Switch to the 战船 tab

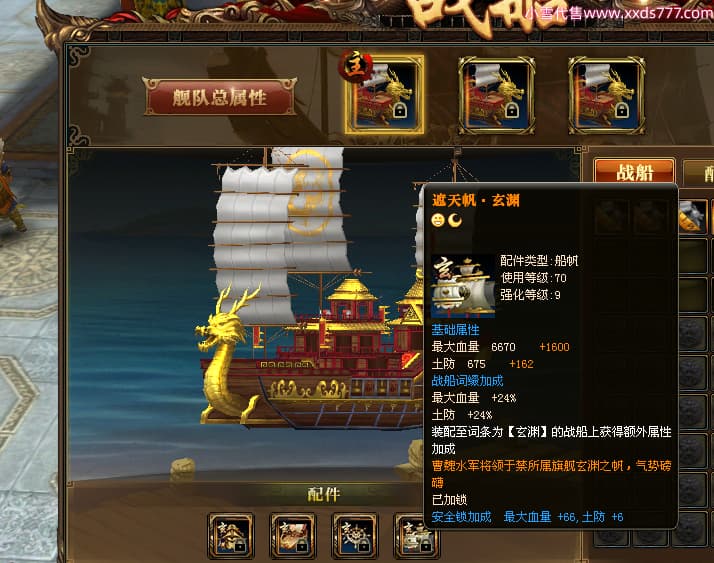(634, 172)
